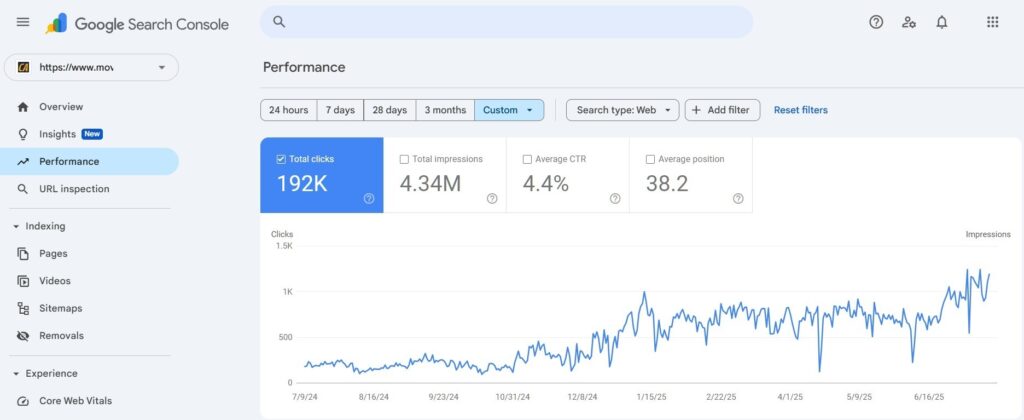Enable the Average CTR checkbox
The height and width of the screenshot is (420, 1024).
pyautogui.click(x=527, y=159)
